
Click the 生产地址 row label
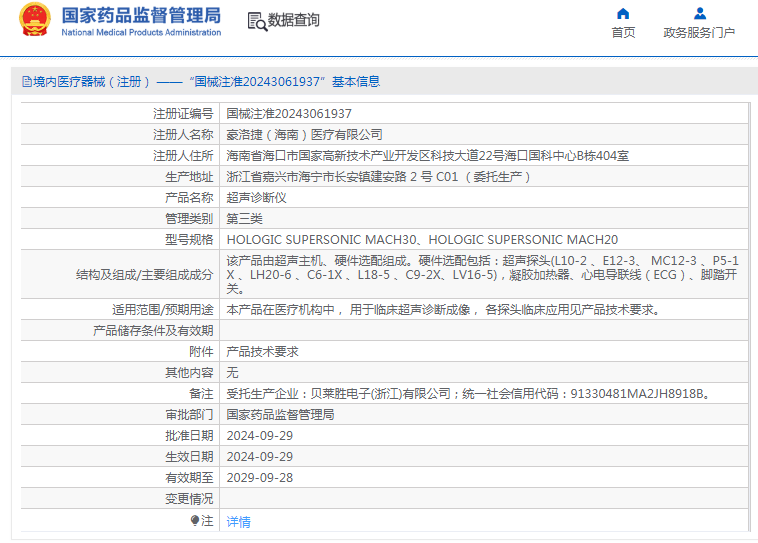click(189, 176)
